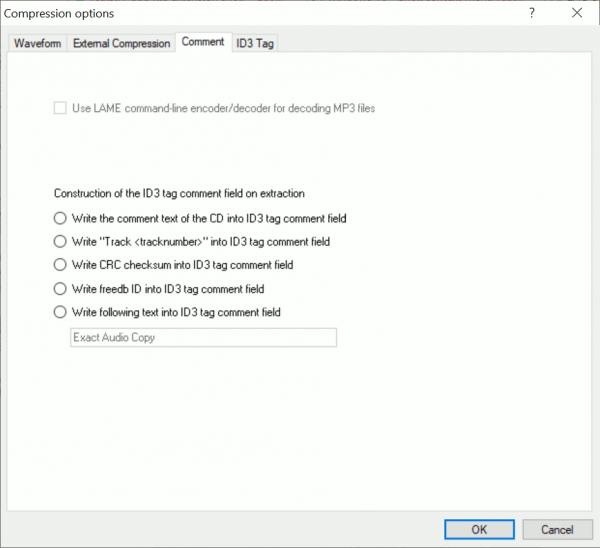Select the Comment tab
Viewport: 600px width, 548px height.
coord(202,42)
